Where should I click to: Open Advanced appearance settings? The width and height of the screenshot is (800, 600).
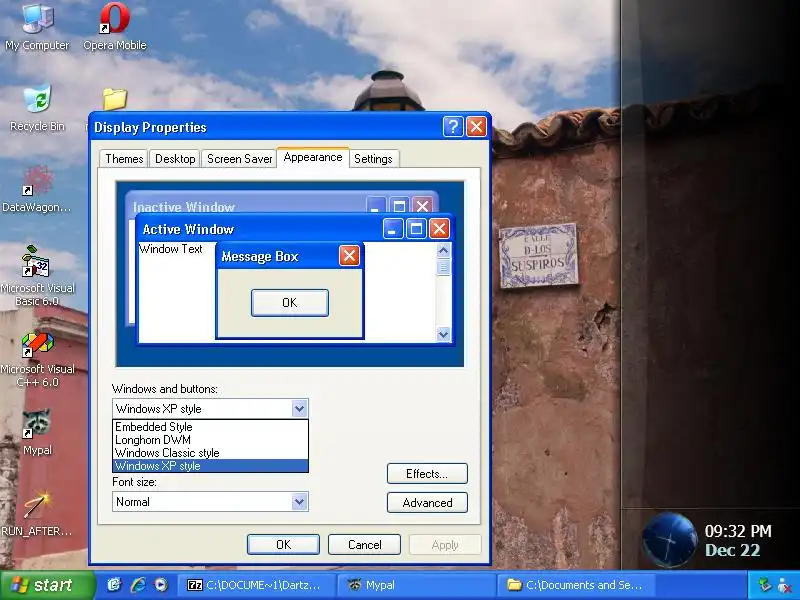(x=427, y=503)
